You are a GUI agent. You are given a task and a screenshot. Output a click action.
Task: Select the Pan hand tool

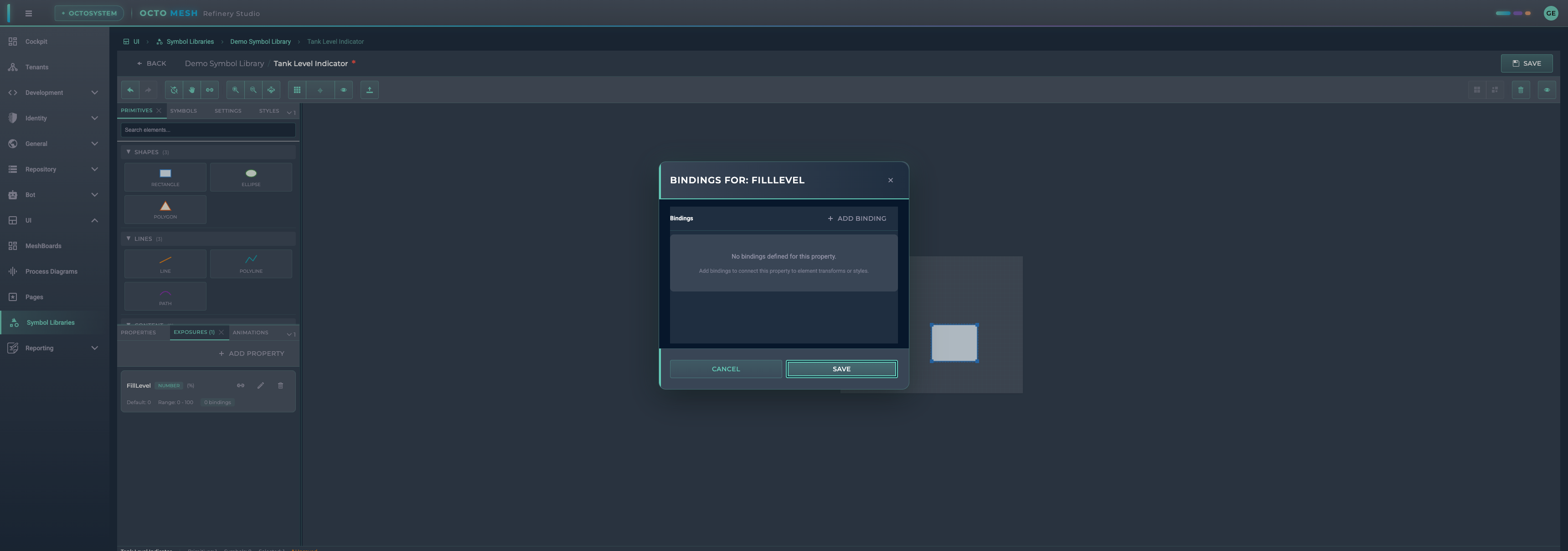[x=191, y=89]
